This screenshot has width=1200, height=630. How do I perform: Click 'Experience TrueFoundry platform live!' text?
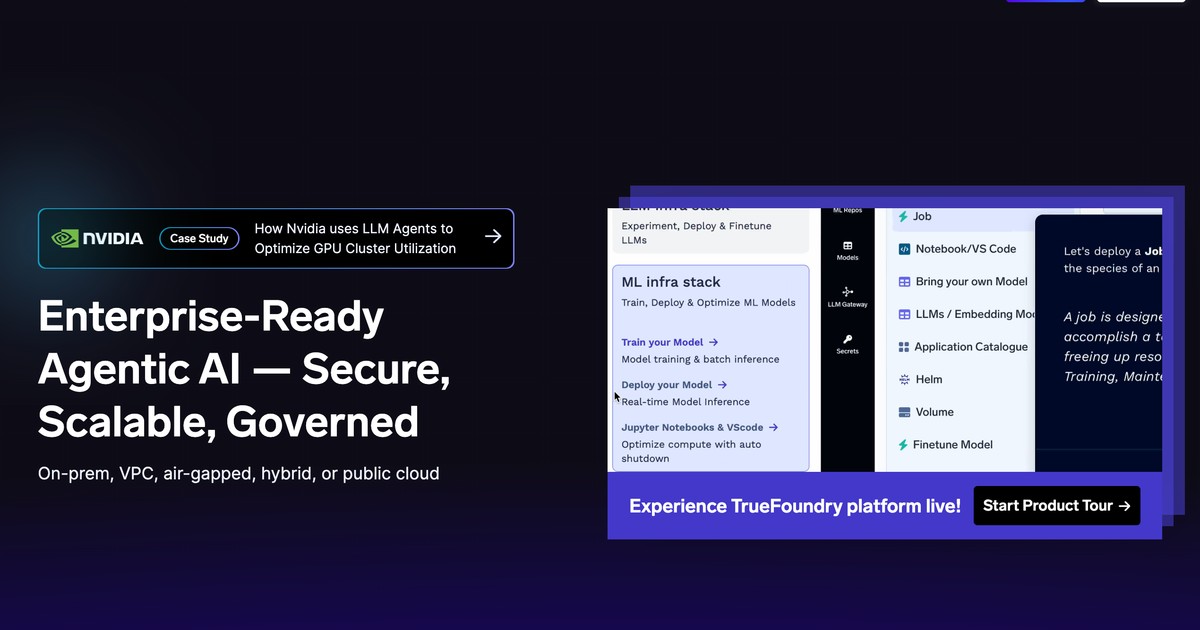pos(795,506)
